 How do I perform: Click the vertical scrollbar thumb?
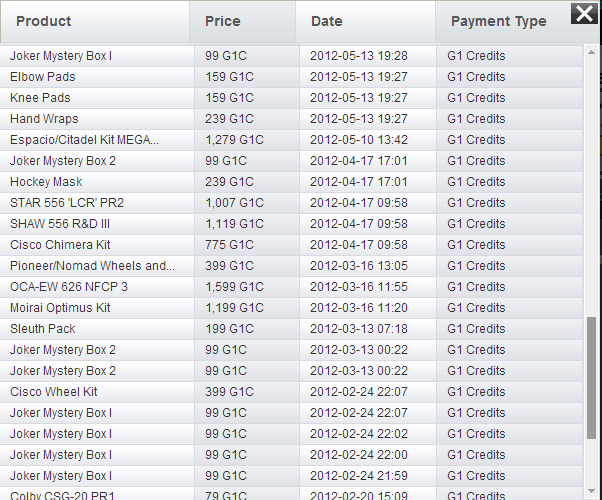(592, 378)
